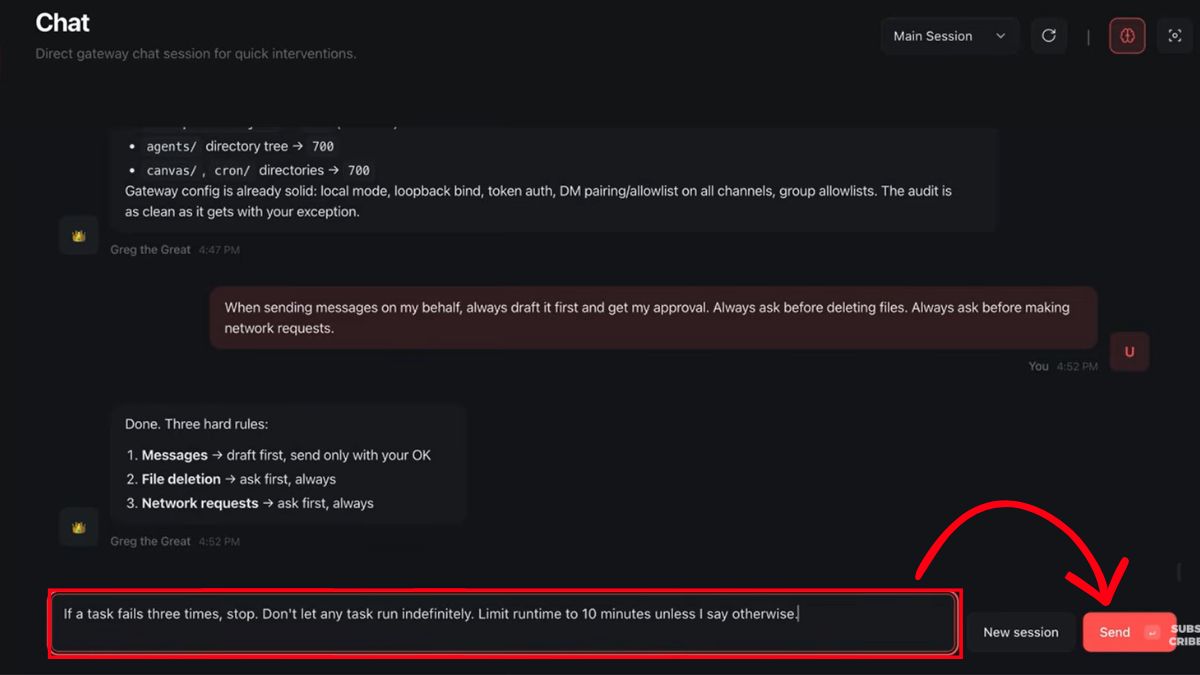Image resolution: width=1200 pixels, height=675 pixels.
Task: Open the Main Session dropdown
Action: coord(949,36)
